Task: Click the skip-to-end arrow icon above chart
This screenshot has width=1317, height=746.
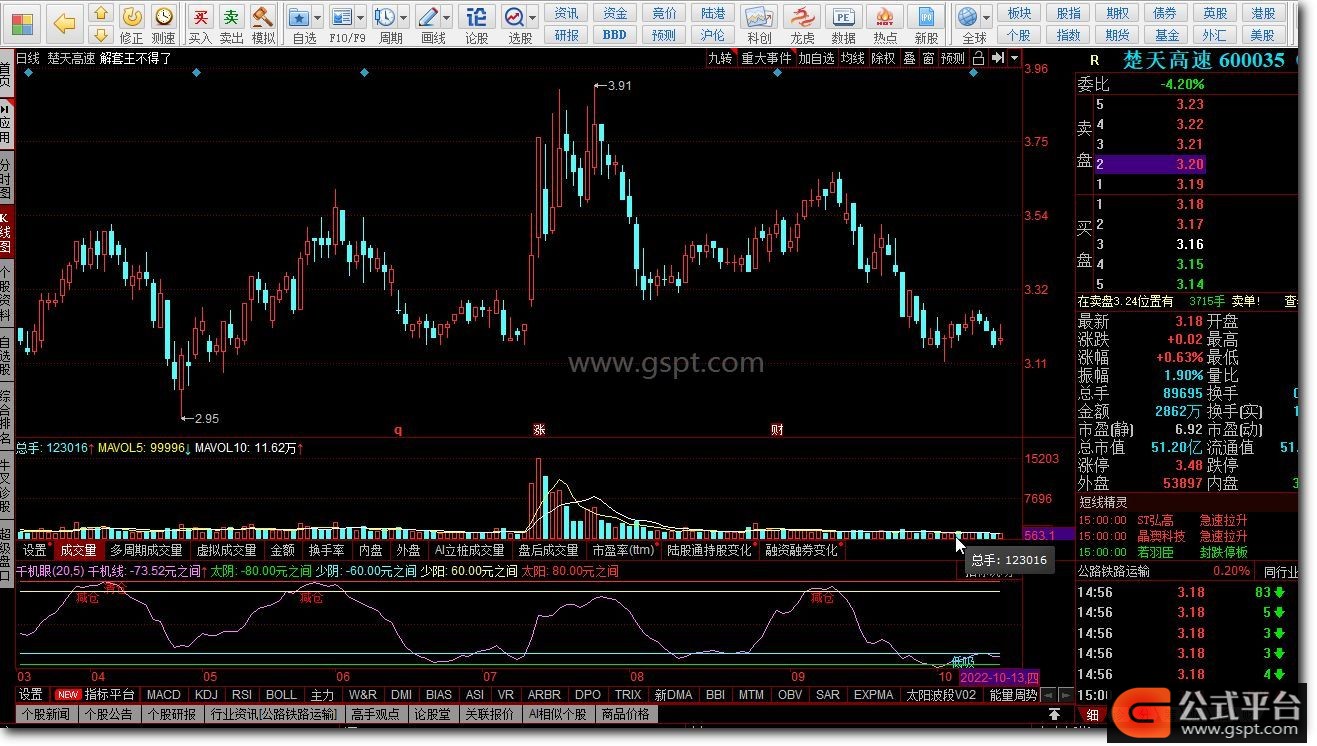Action: point(997,58)
